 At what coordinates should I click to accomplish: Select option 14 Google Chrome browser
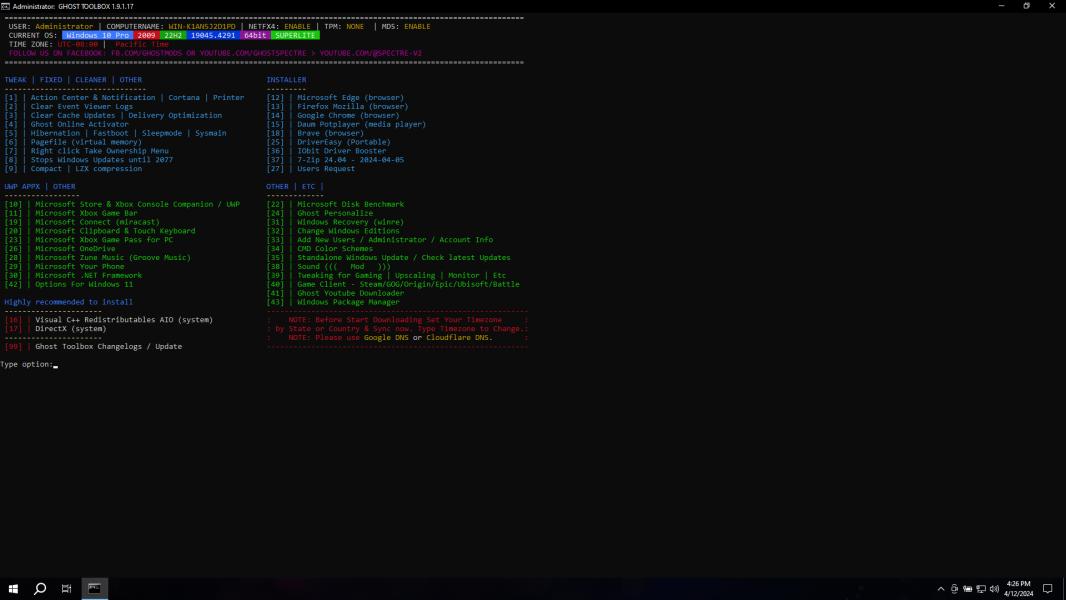click(x=333, y=116)
